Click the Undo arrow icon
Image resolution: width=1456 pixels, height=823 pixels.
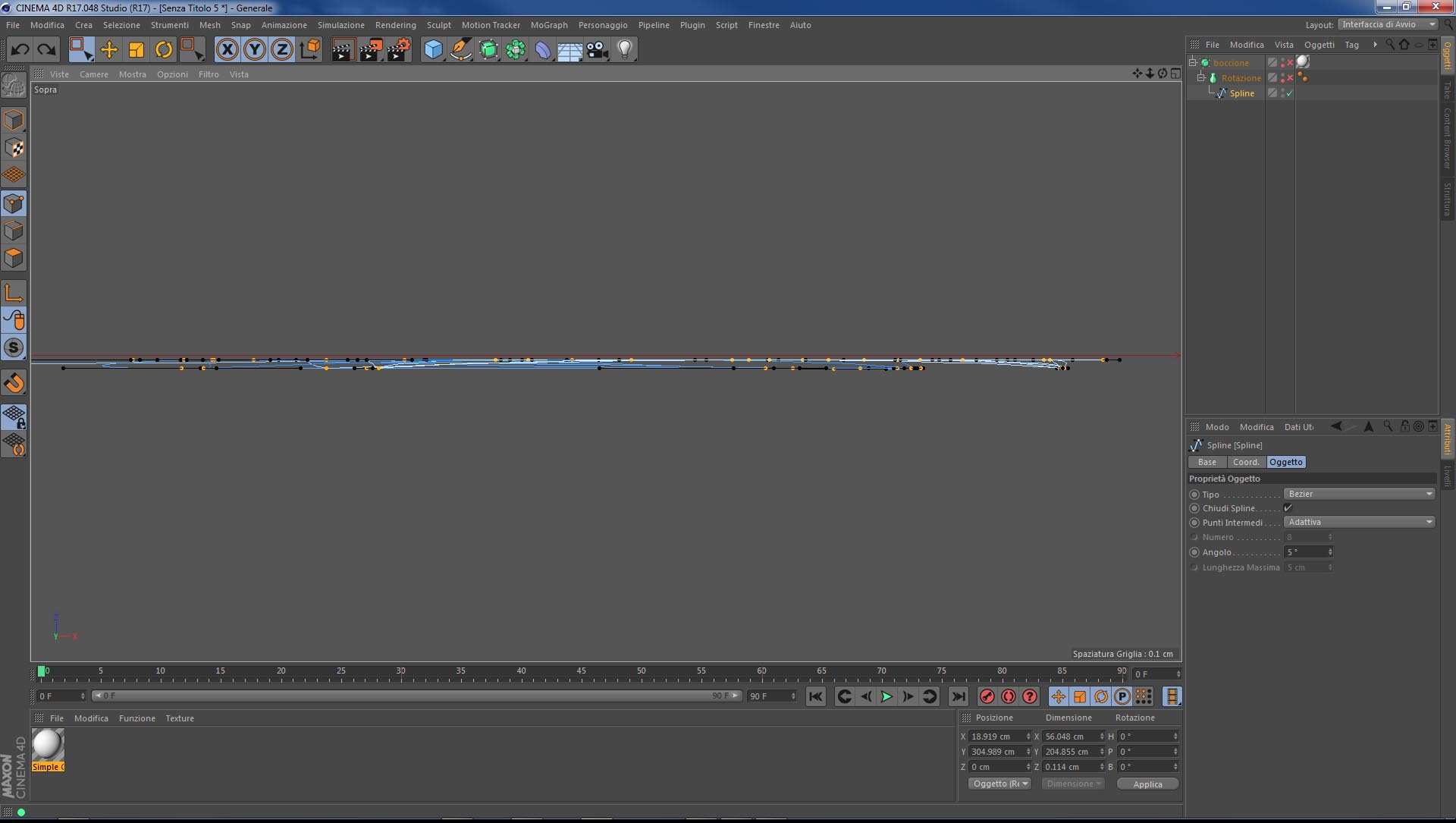pos(20,50)
